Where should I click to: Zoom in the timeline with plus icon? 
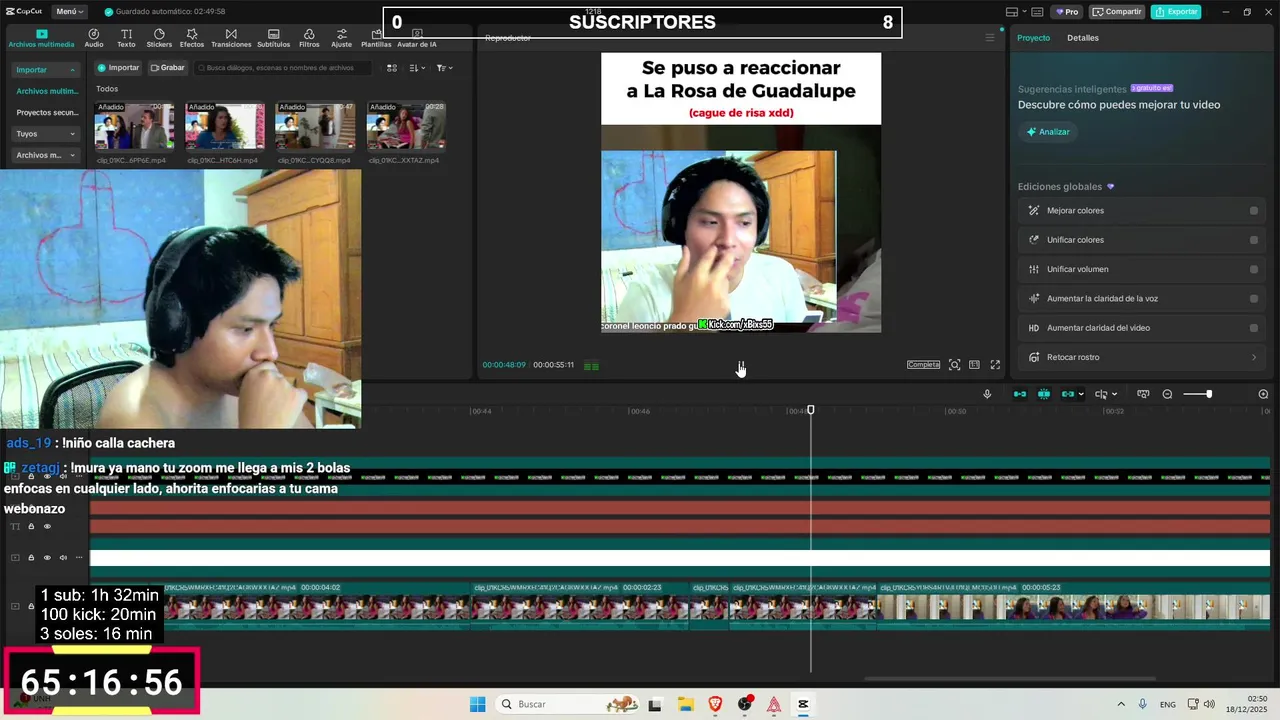tap(1263, 394)
